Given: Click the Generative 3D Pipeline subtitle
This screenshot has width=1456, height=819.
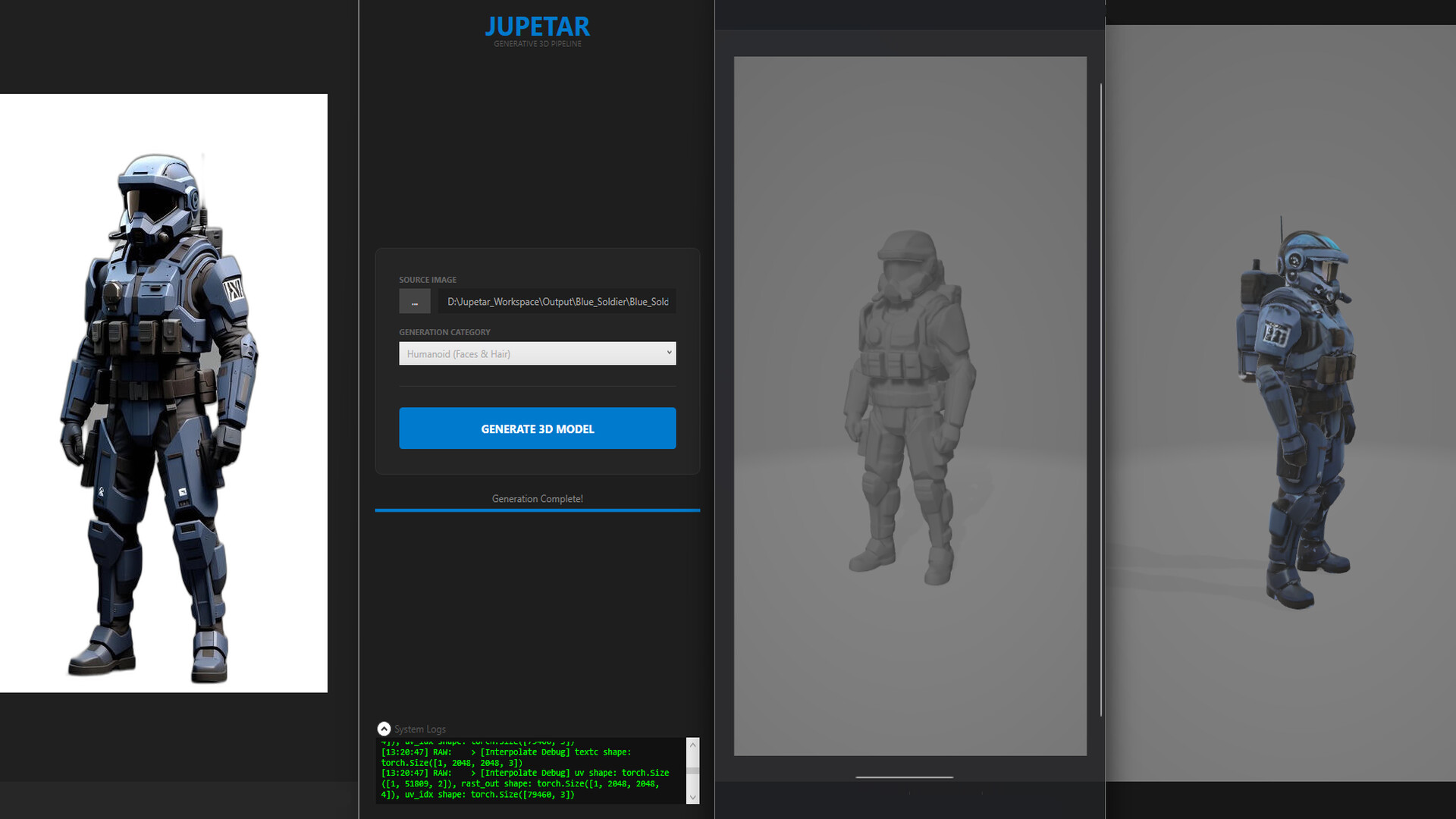Looking at the screenshot, I should click(x=537, y=44).
